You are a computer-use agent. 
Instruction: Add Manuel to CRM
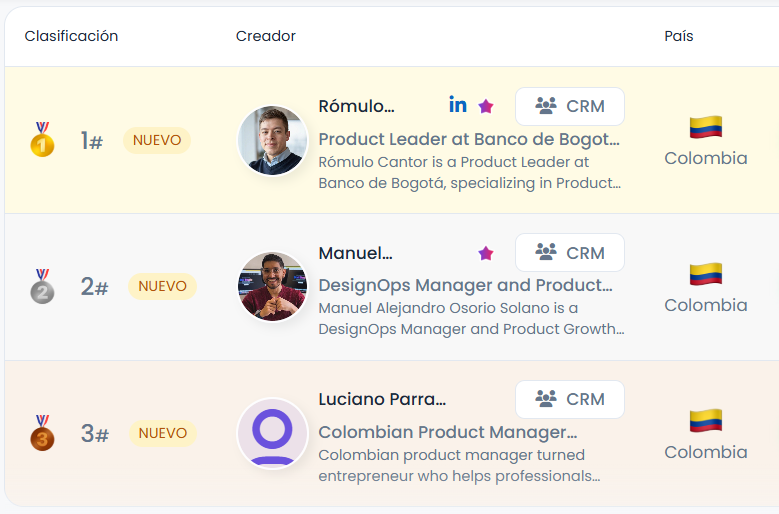pos(570,253)
